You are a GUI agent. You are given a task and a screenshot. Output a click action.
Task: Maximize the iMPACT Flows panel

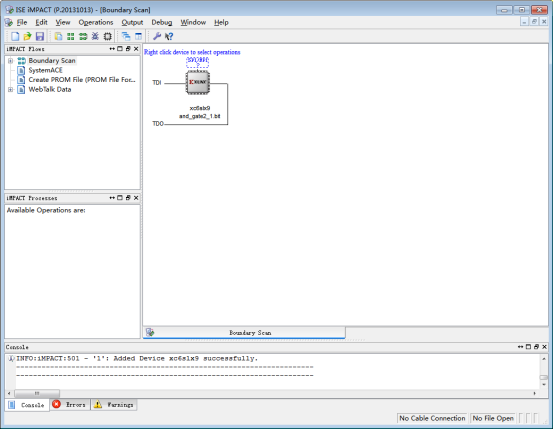point(120,49)
